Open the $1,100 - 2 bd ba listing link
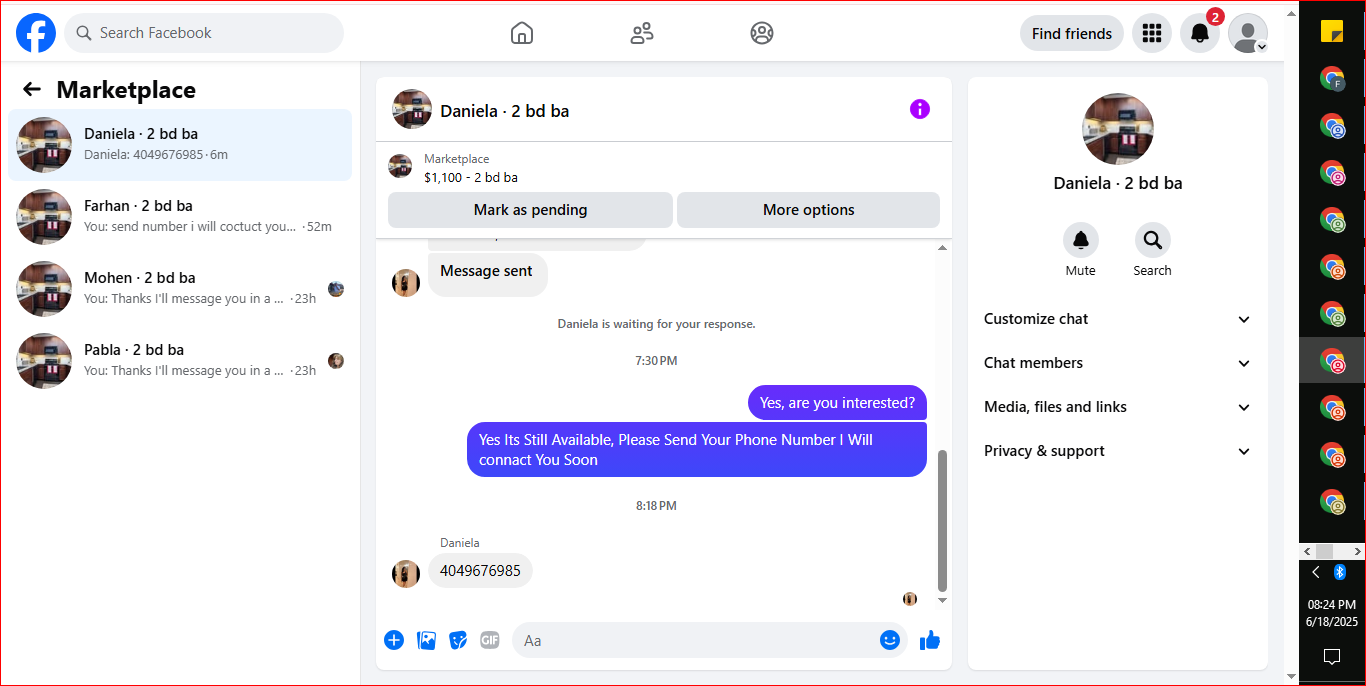 [x=471, y=178]
